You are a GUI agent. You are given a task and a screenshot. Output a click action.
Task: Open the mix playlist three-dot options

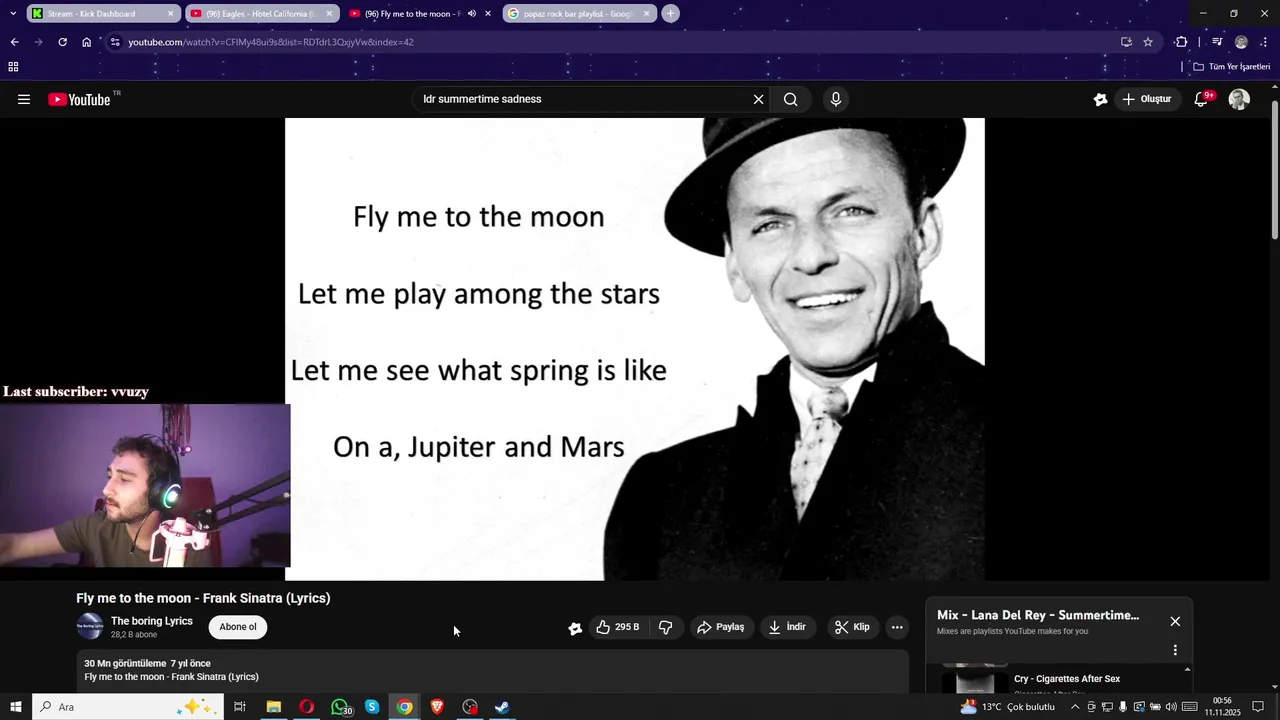1175,650
